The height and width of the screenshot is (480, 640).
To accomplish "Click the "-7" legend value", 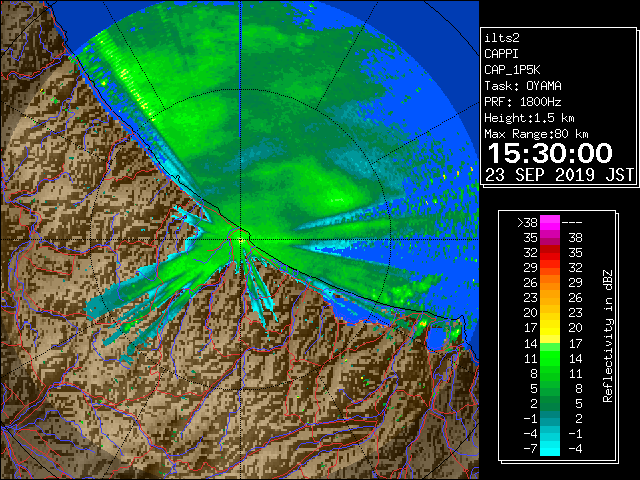I will click(x=530, y=449).
